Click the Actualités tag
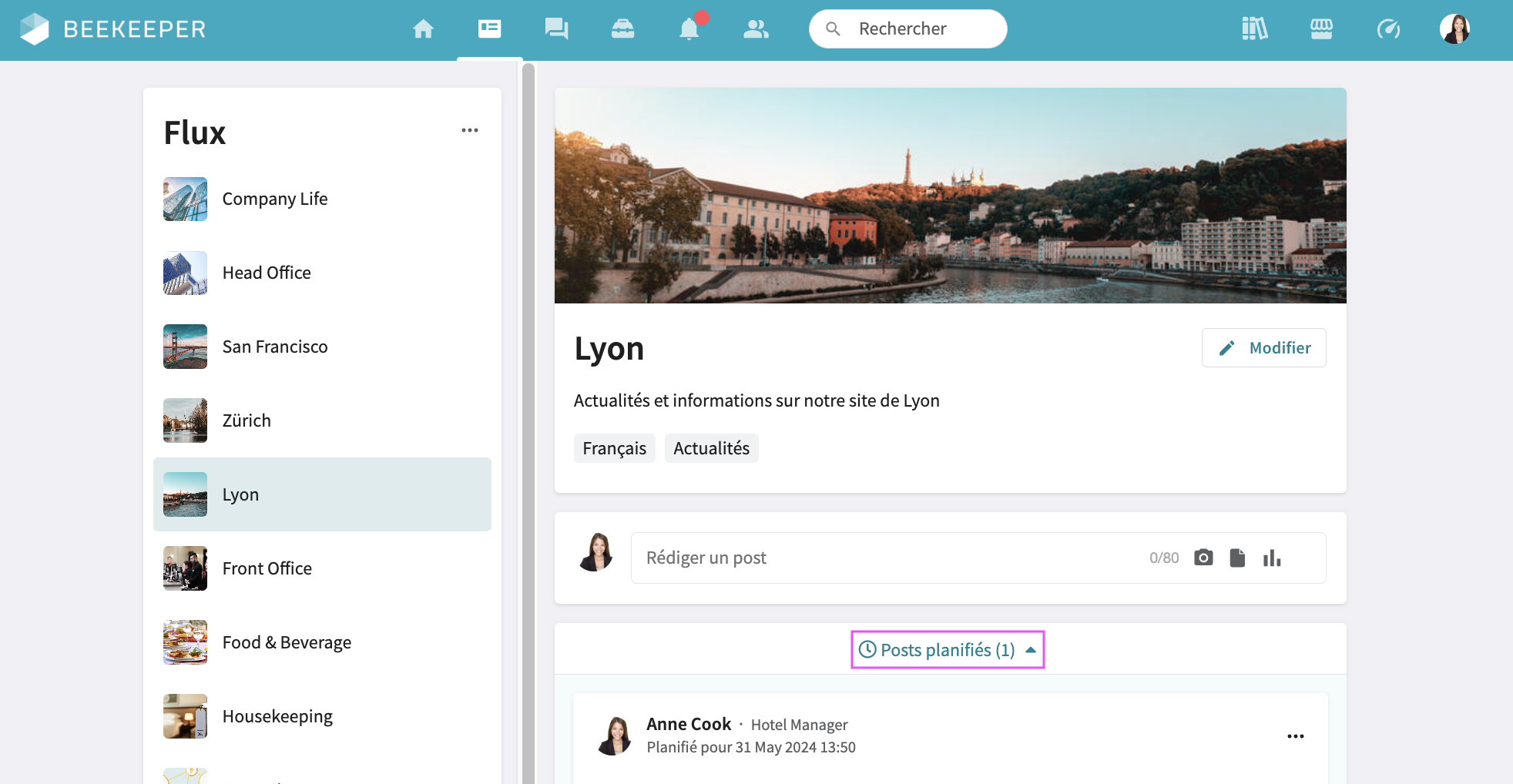The width and height of the screenshot is (1513, 784). click(x=711, y=448)
